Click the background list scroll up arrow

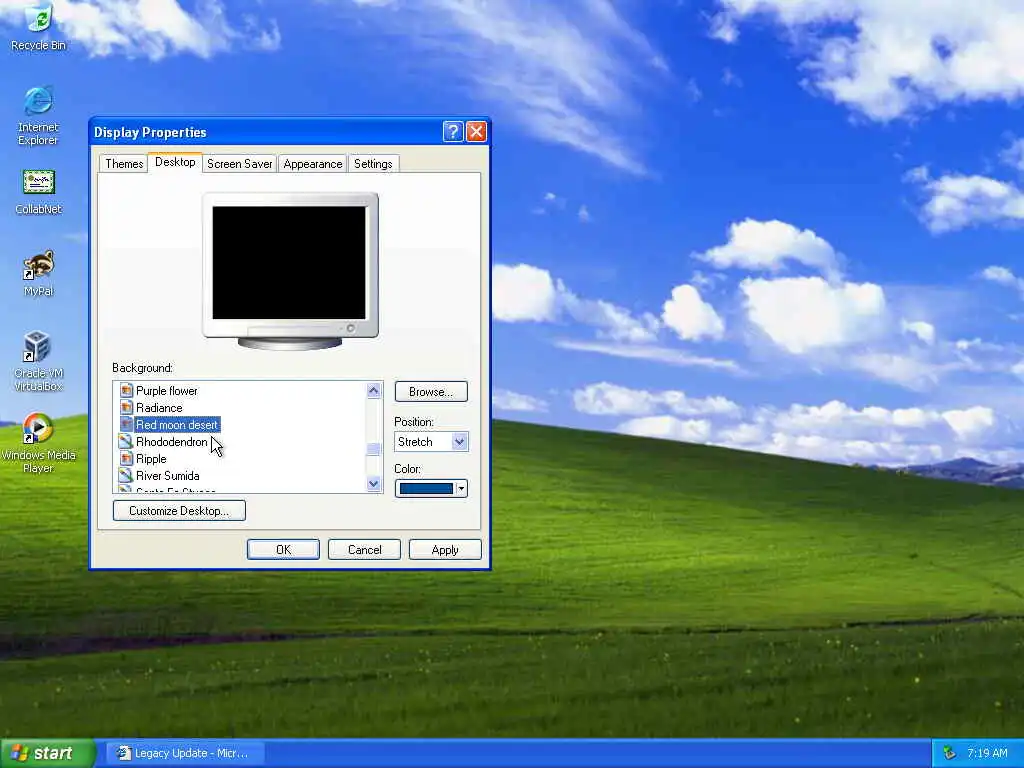(374, 391)
